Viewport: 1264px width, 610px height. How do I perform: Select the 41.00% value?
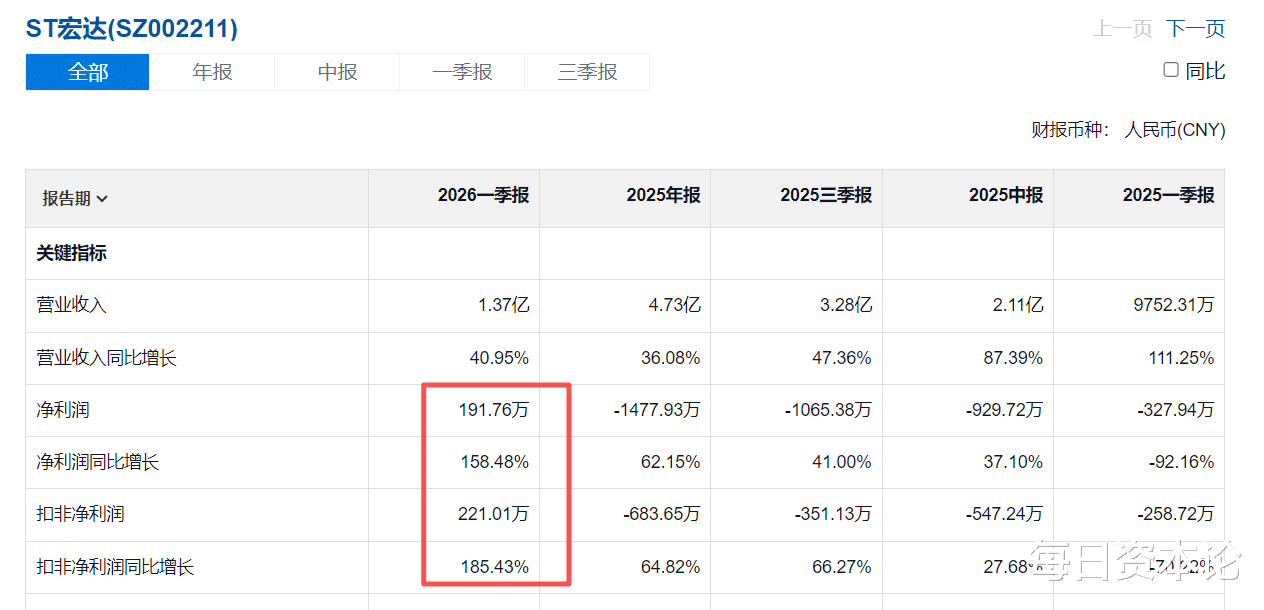point(842,462)
